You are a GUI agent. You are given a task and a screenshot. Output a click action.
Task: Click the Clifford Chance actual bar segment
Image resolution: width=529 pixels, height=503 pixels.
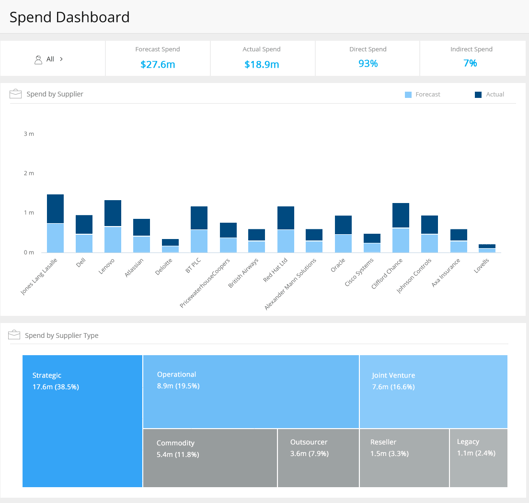click(401, 215)
